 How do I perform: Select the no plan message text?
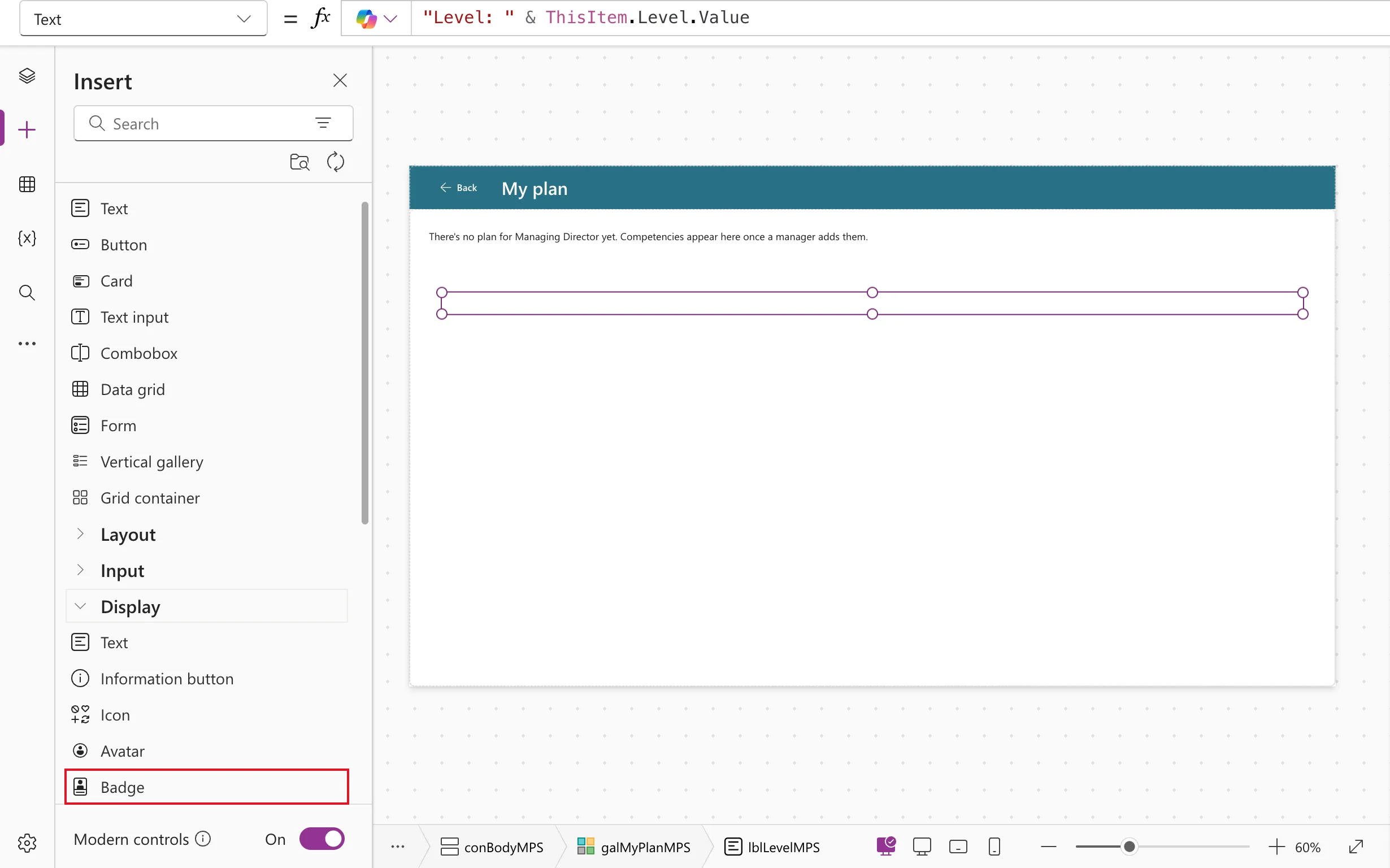[648, 237]
